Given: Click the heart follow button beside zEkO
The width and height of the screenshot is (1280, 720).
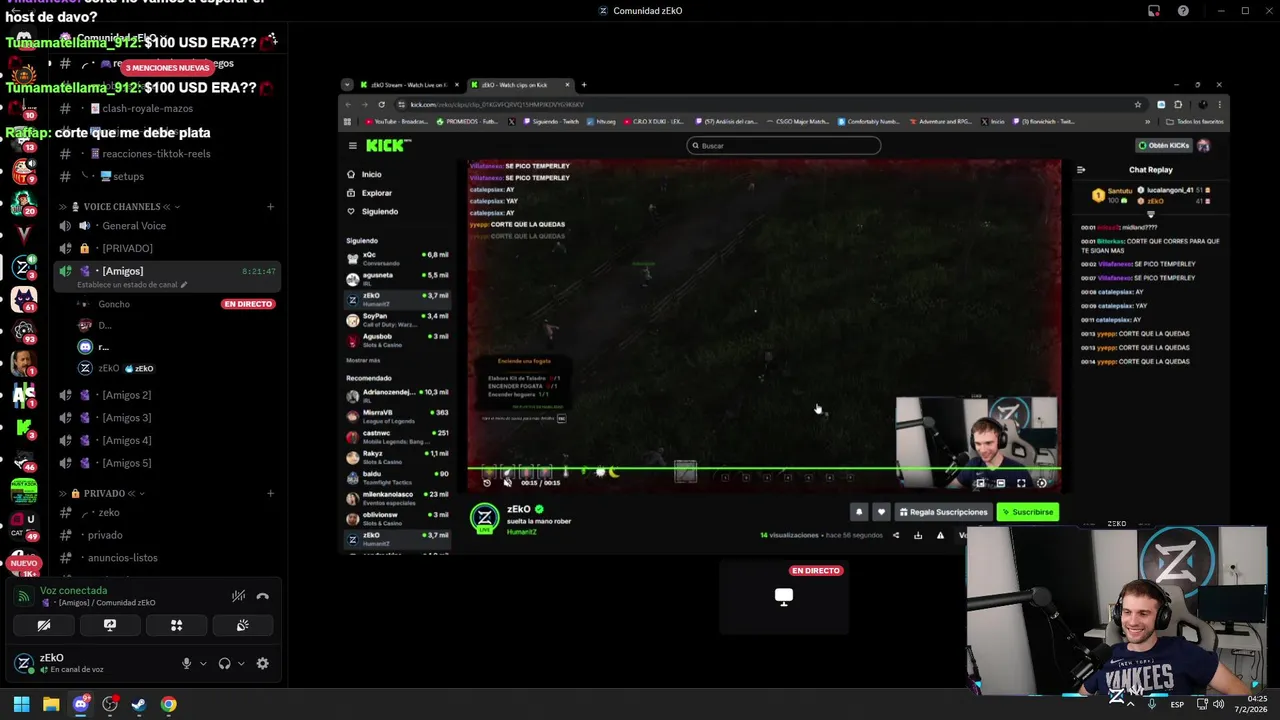Looking at the screenshot, I should click(881, 512).
